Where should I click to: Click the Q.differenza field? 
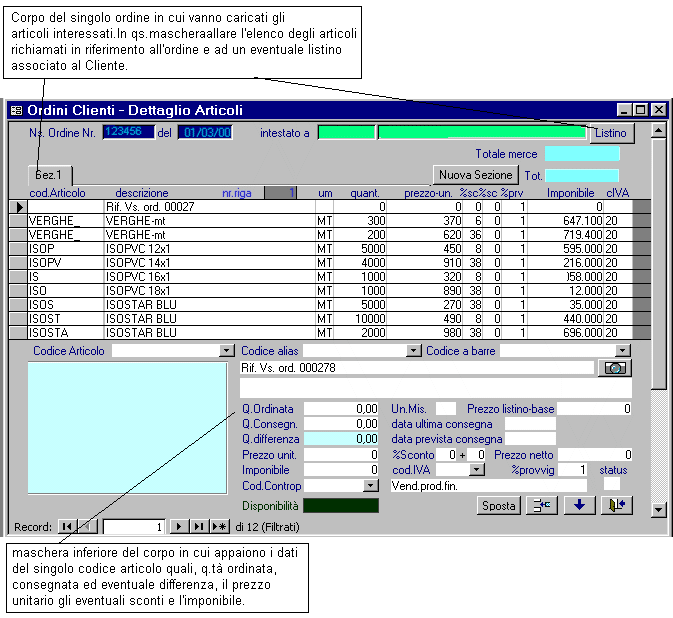(341, 439)
